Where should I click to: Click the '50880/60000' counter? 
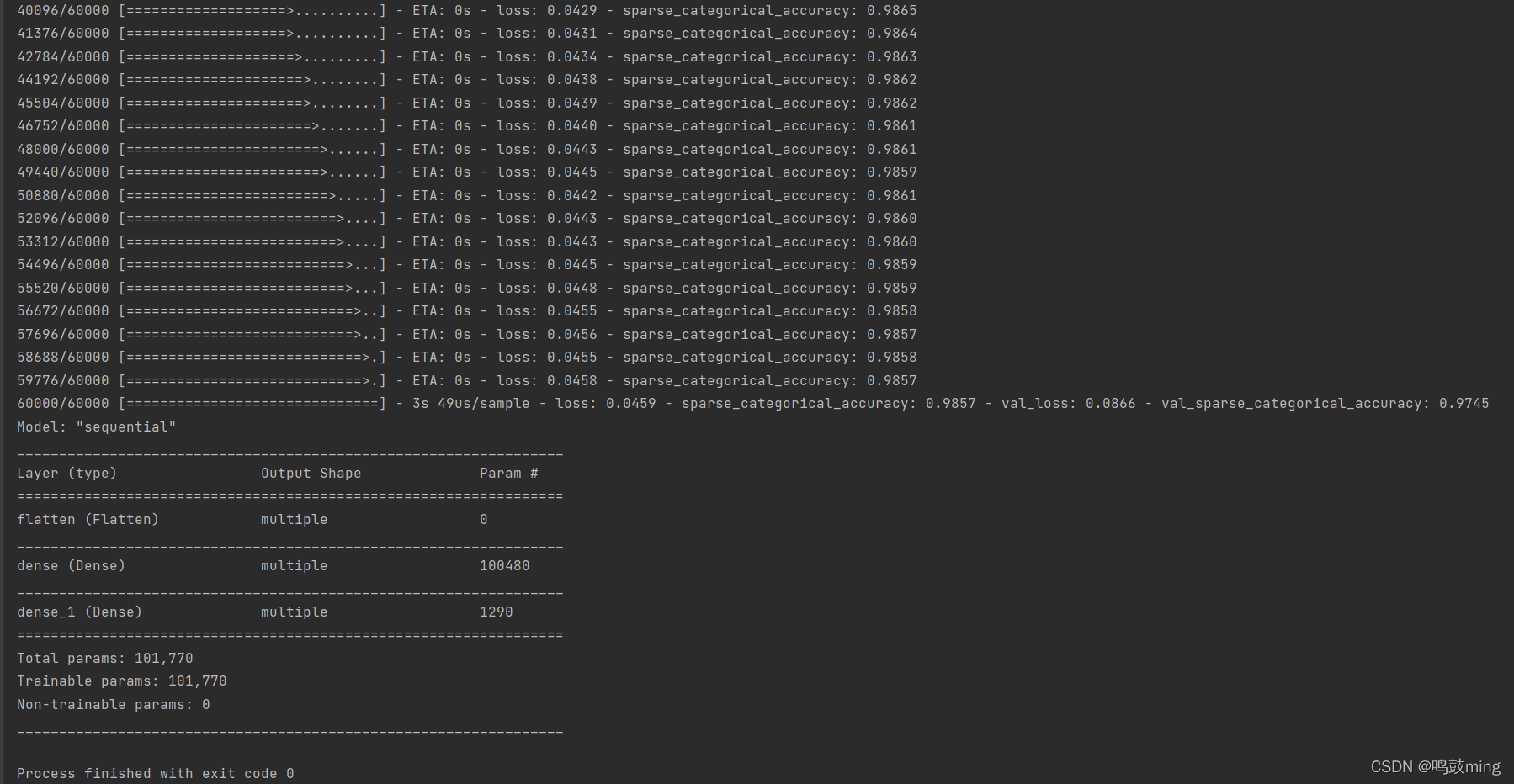tap(63, 196)
